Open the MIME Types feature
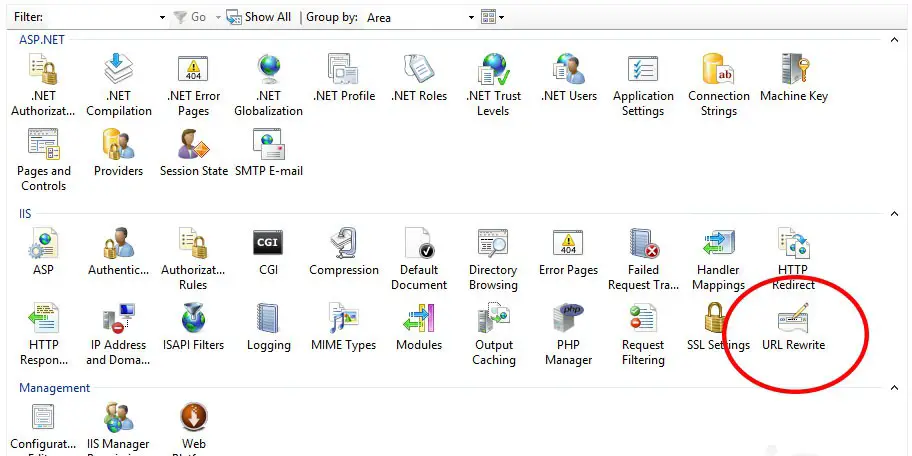The height and width of the screenshot is (456, 912). tap(344, 327)
